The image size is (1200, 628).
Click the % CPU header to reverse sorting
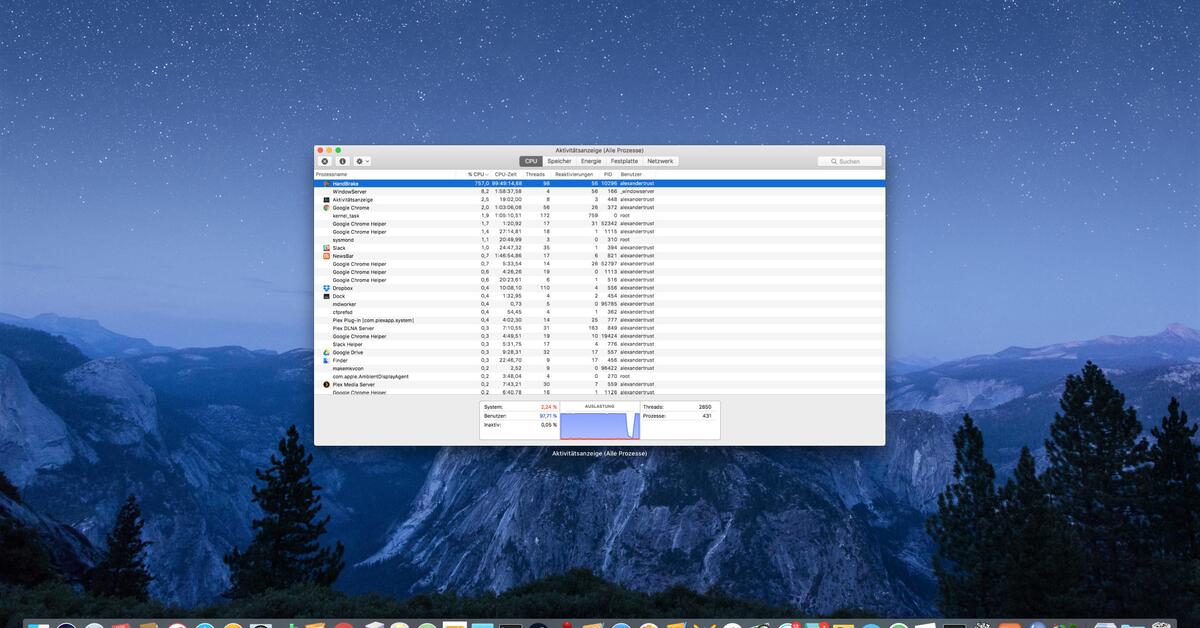pyautogui.click(x=475, y=173)
